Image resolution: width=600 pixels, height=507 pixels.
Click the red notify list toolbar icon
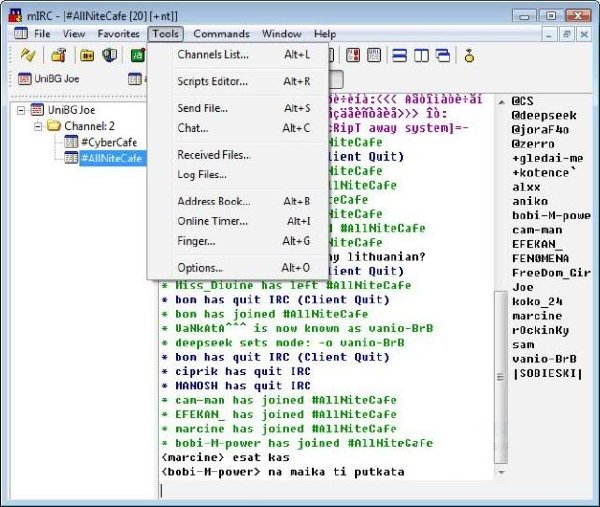(x=353, y=55)
